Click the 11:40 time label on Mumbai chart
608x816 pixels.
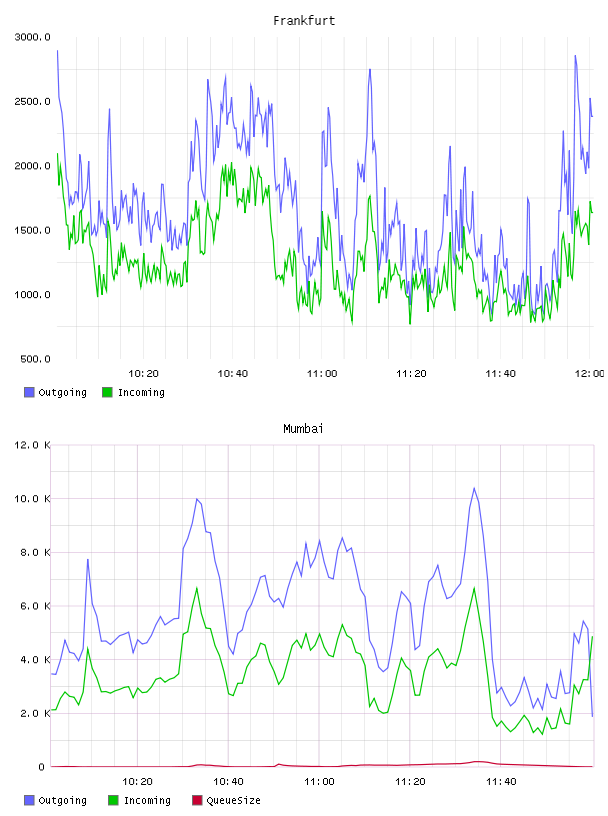point(501,782)
